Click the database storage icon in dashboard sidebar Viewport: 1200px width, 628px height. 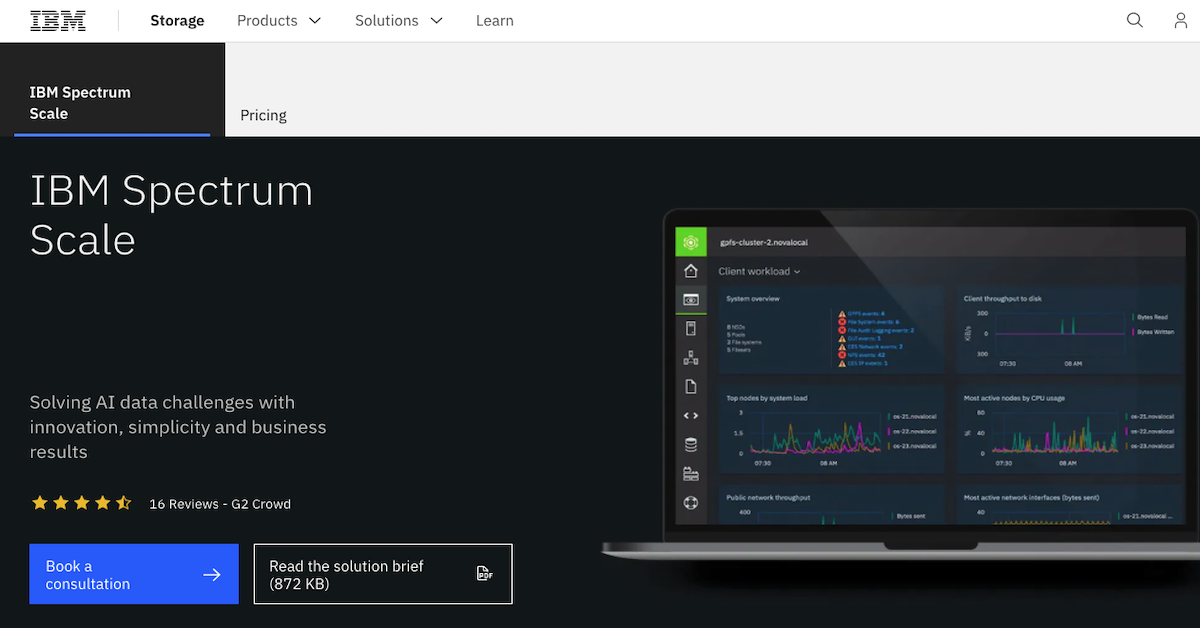pyautogui.click(x=690, y=445)
